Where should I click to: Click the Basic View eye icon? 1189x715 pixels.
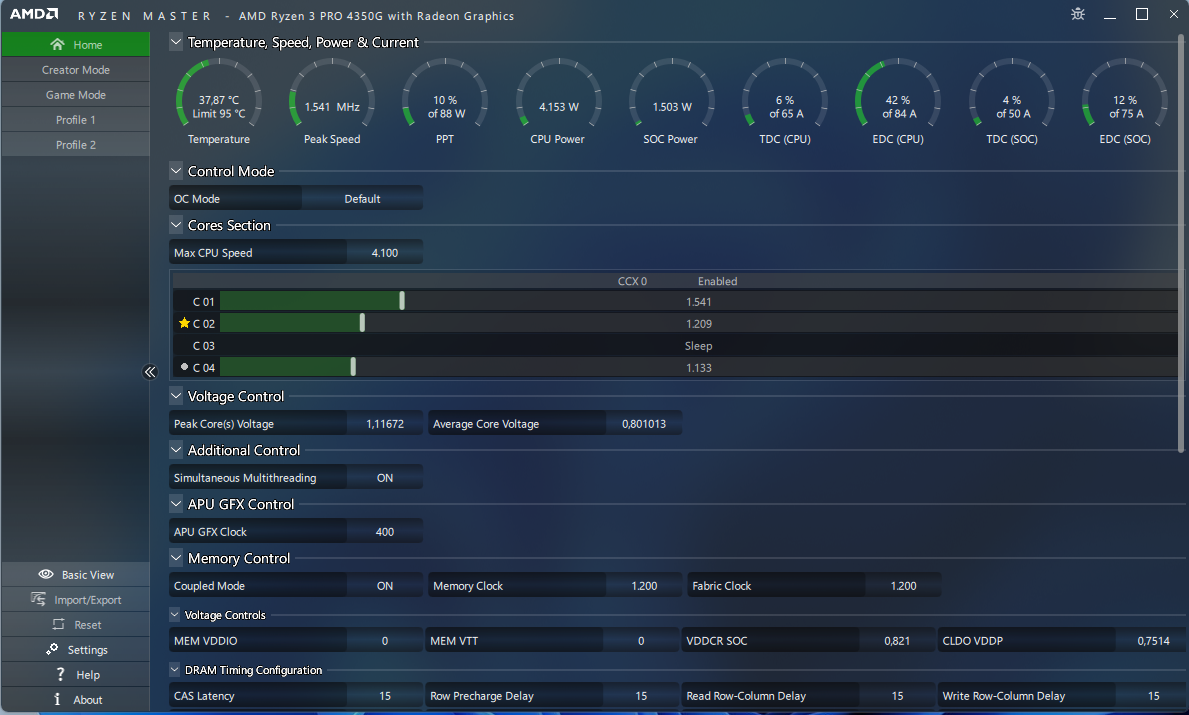[x=45, y=574]
